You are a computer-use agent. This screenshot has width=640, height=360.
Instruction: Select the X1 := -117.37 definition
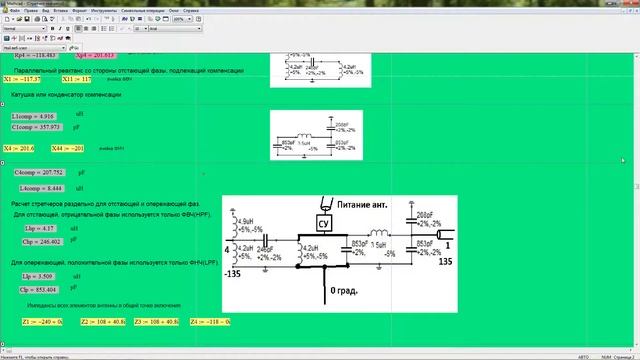pyautogui.click(x=22, y=79)
